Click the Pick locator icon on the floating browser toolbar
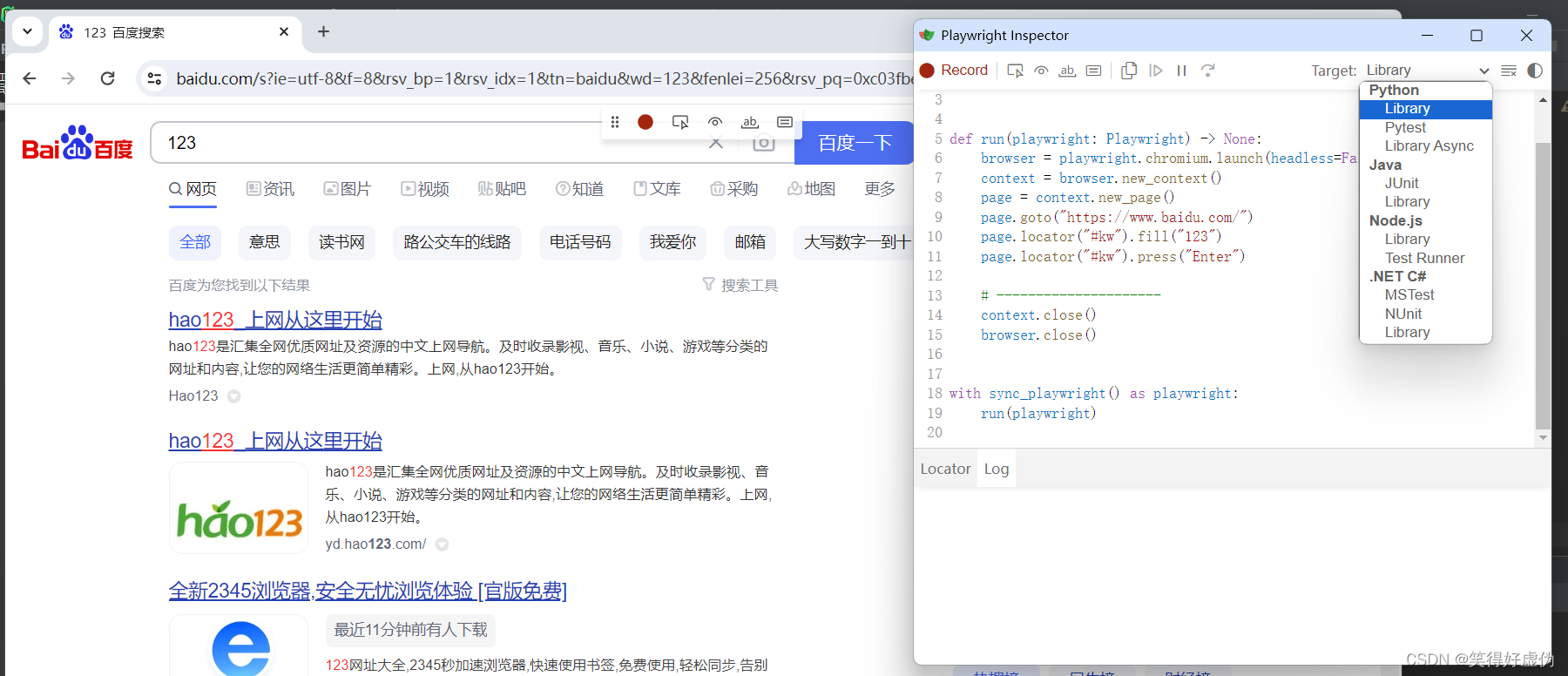1568x676 pixels. point(680,122)
